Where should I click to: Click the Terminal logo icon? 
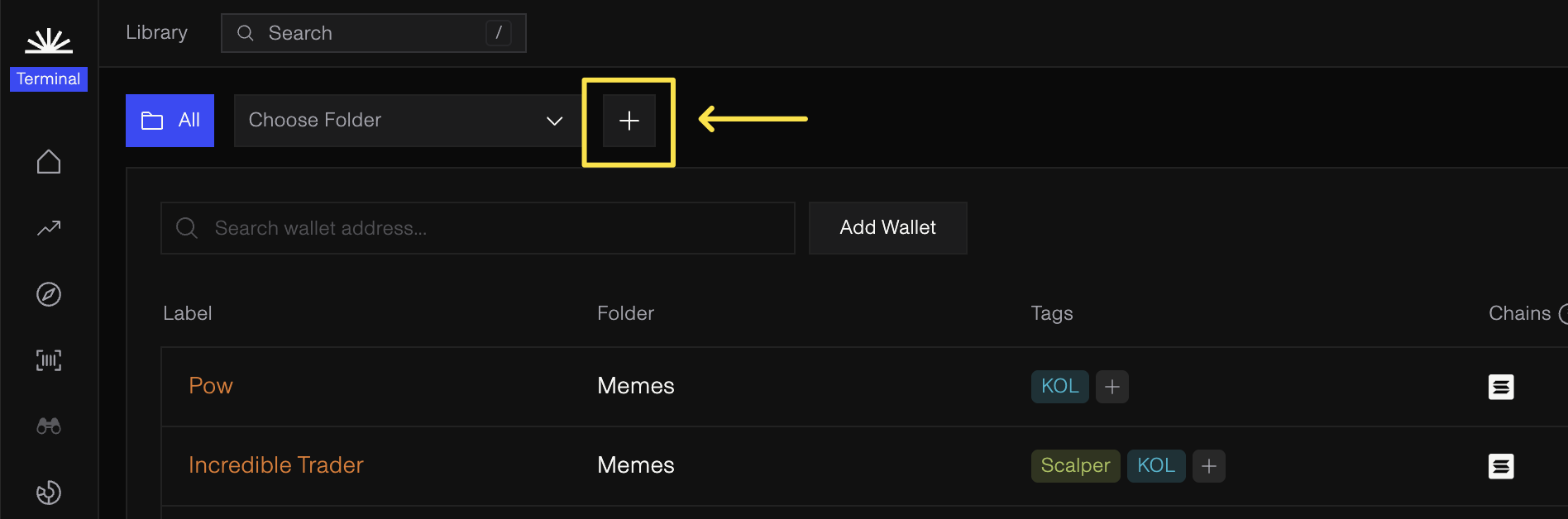click(x=48, y=41)
